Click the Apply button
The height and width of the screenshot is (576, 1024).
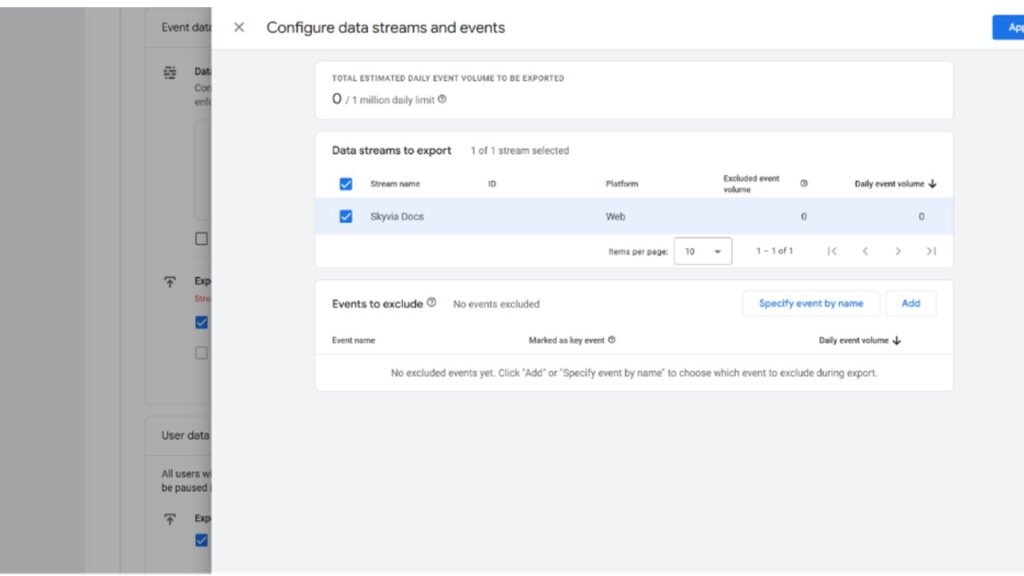(1008, 27)
